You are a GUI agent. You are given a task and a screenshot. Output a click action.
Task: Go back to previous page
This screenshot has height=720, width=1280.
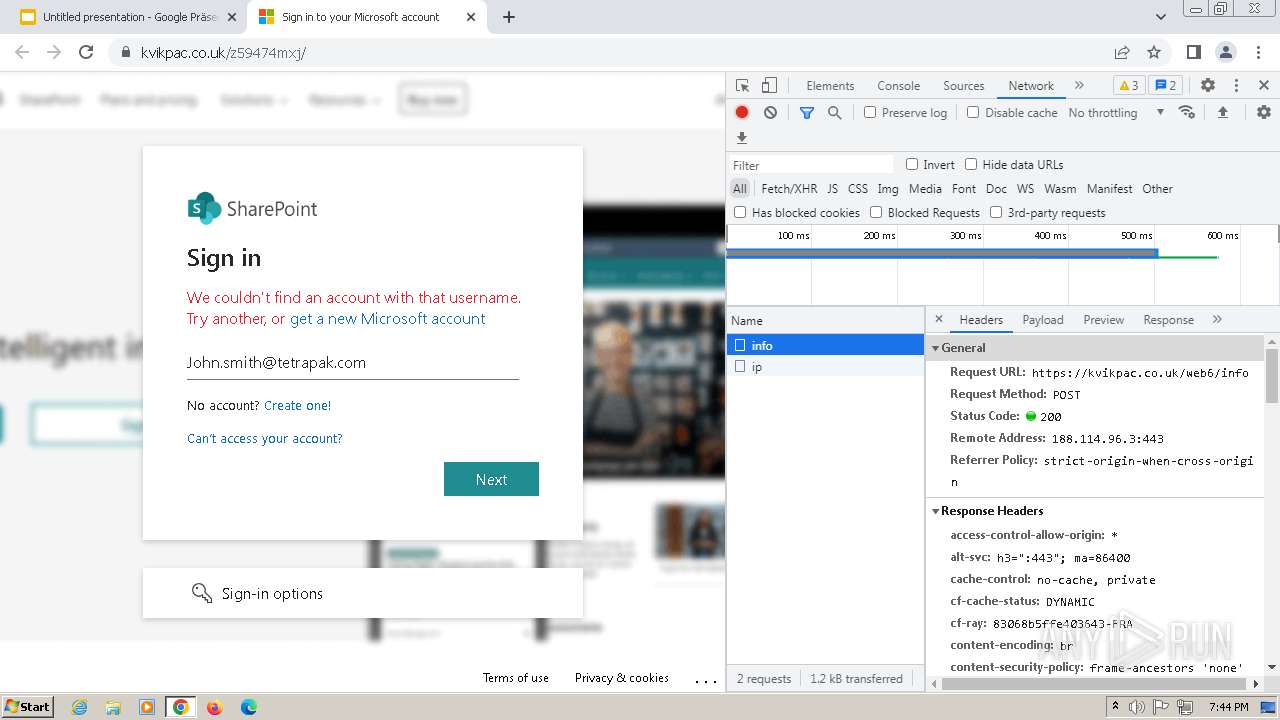pyautogui.click(x=22, y=52)
